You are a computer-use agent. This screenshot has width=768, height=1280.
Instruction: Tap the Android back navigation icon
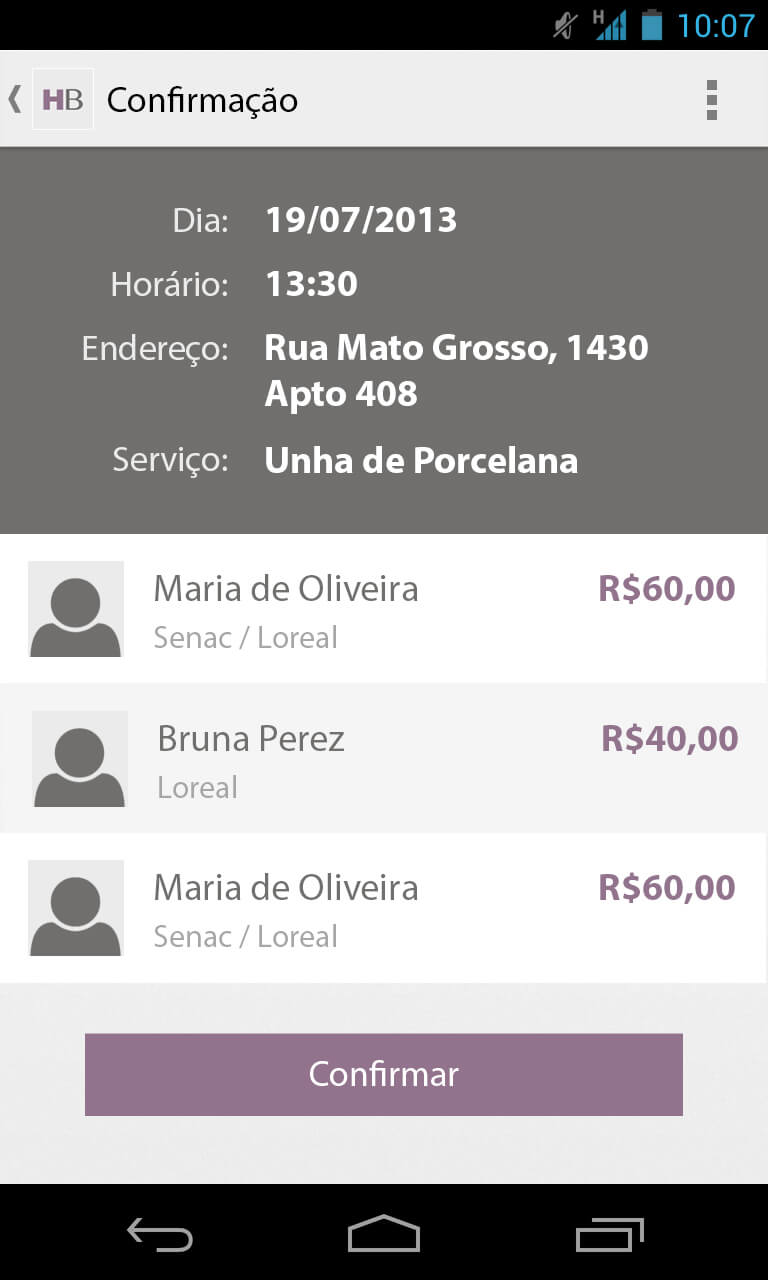[x=160, y=1235]
